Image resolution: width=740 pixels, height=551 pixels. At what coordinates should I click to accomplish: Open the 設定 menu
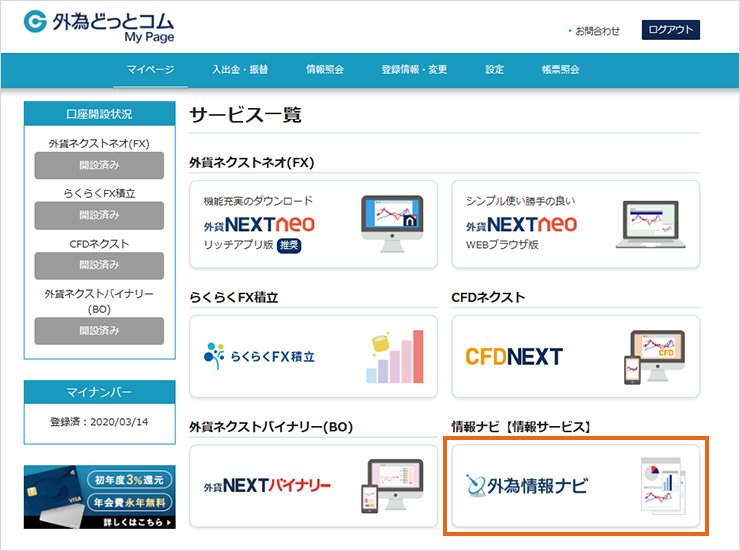[494, 70]
